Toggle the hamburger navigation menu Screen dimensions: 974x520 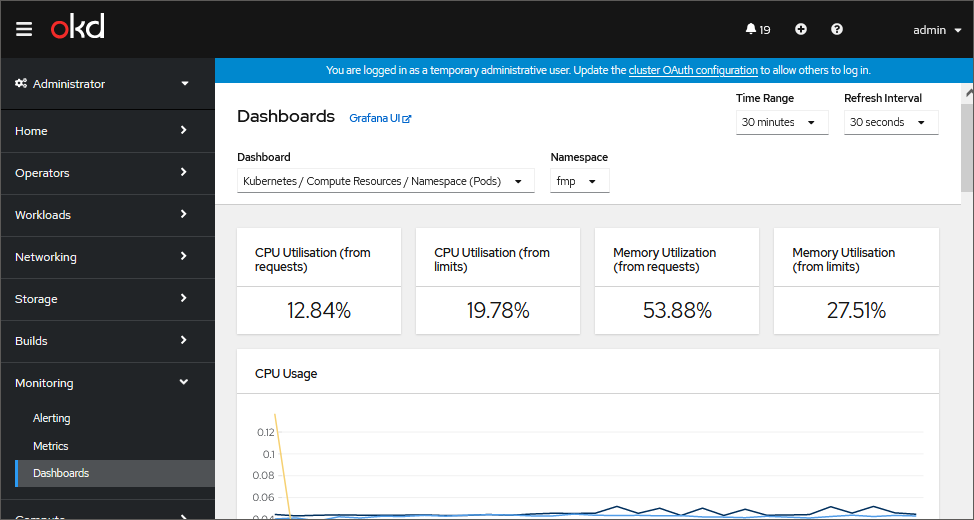point(24,30)
